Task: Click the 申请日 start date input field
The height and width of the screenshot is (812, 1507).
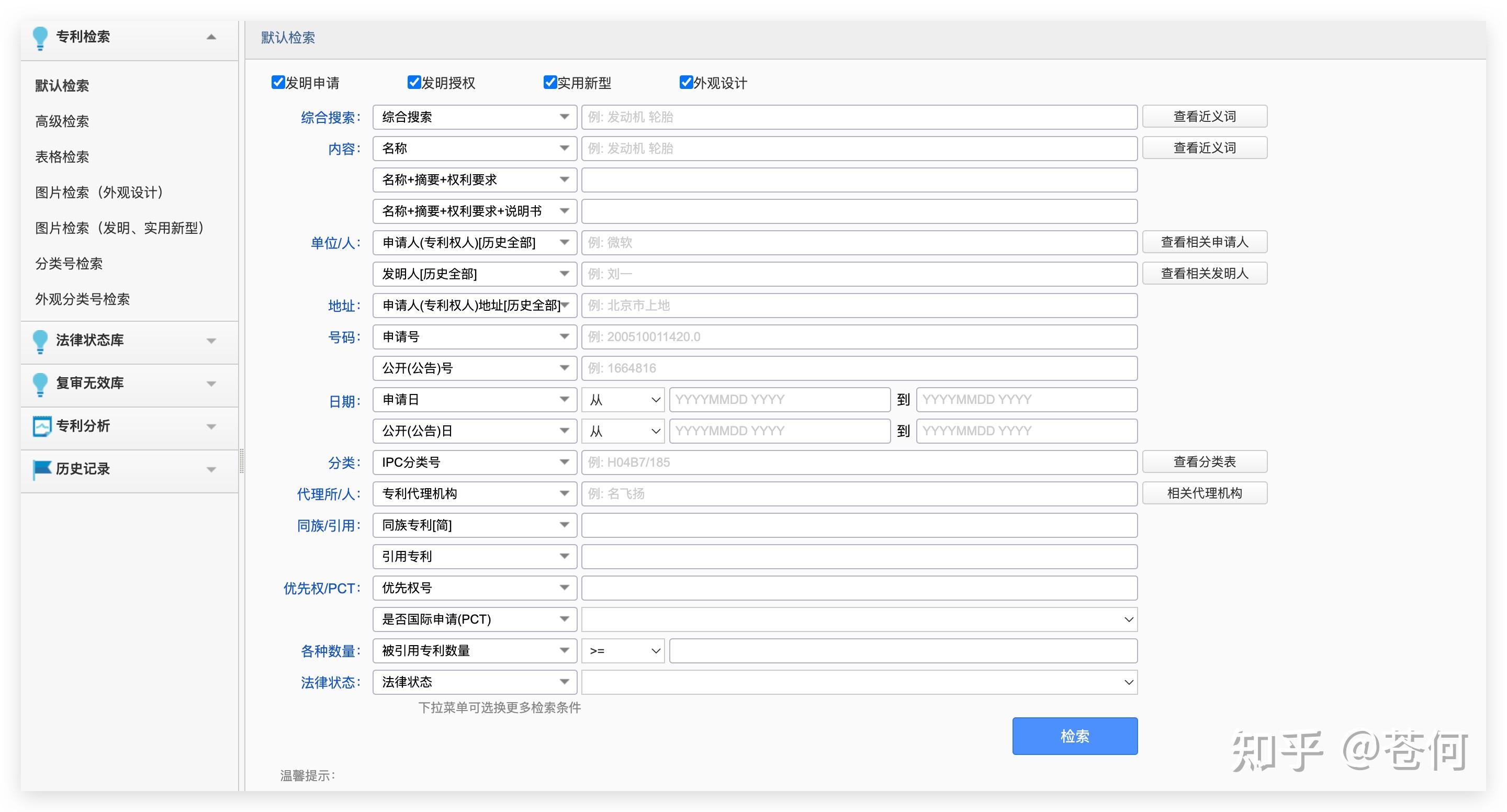Action: point(779,399)
